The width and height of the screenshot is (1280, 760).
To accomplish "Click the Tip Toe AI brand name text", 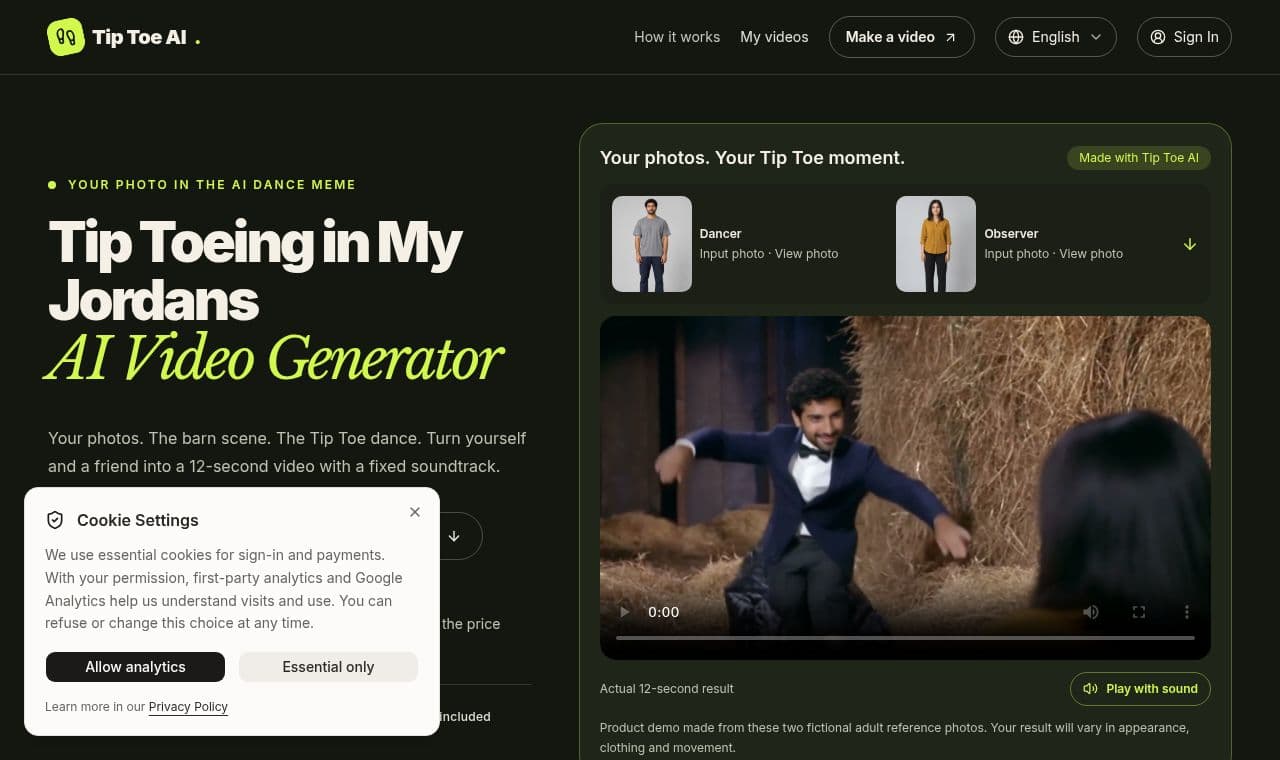I will 139,37.
